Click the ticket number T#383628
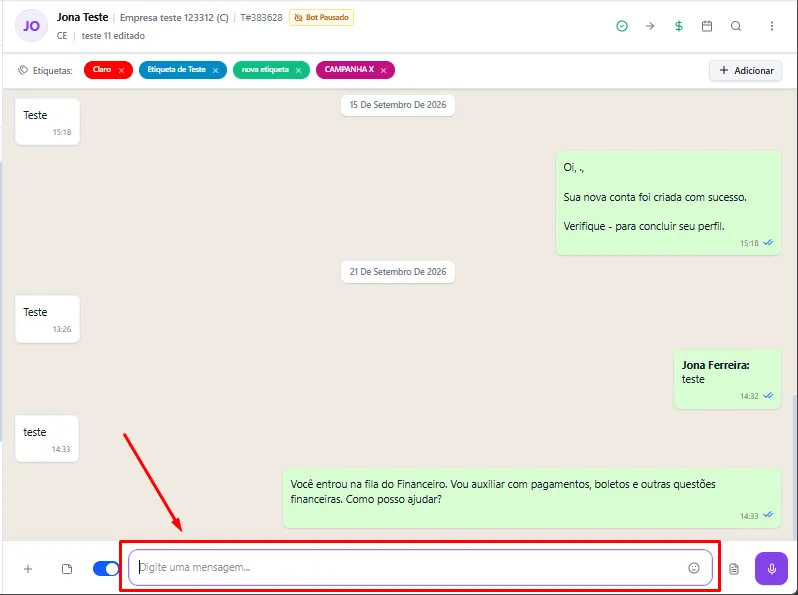The width and height of the screenshot is (798, 595). coord(261,18)
